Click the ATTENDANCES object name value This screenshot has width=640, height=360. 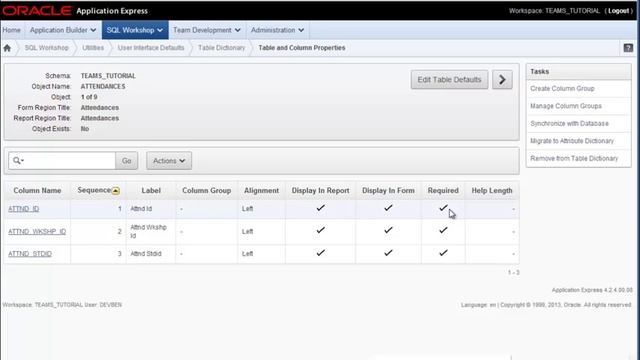(x=103, y=87)
